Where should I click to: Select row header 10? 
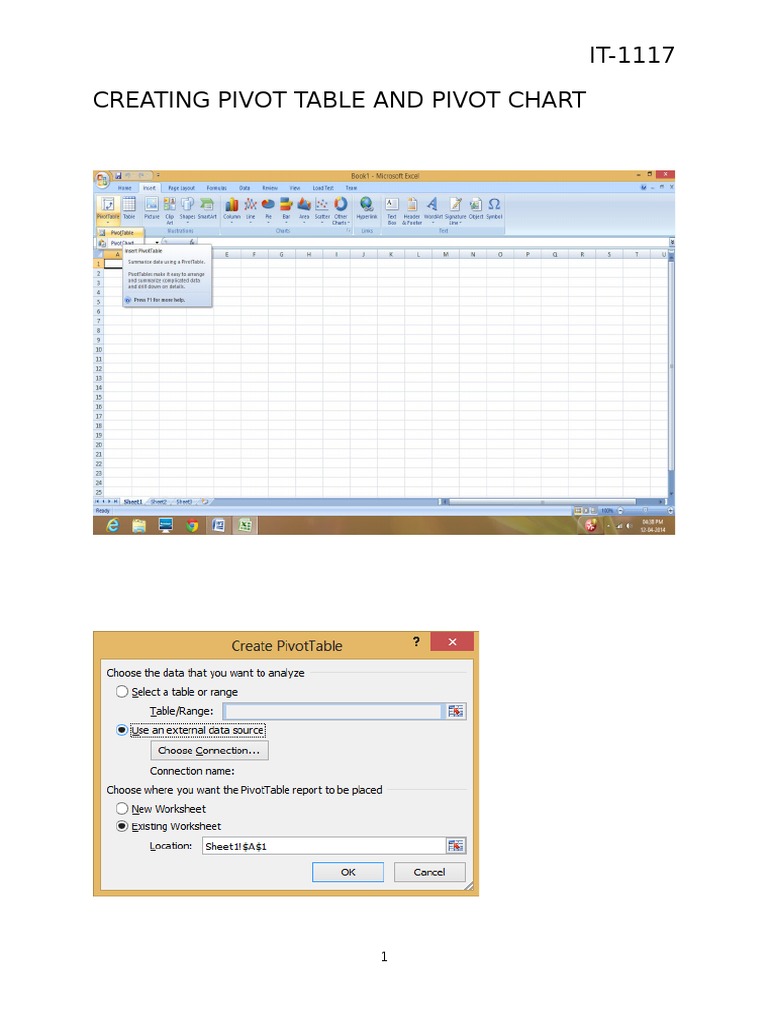pyautogui.click(x=99, y=350)
